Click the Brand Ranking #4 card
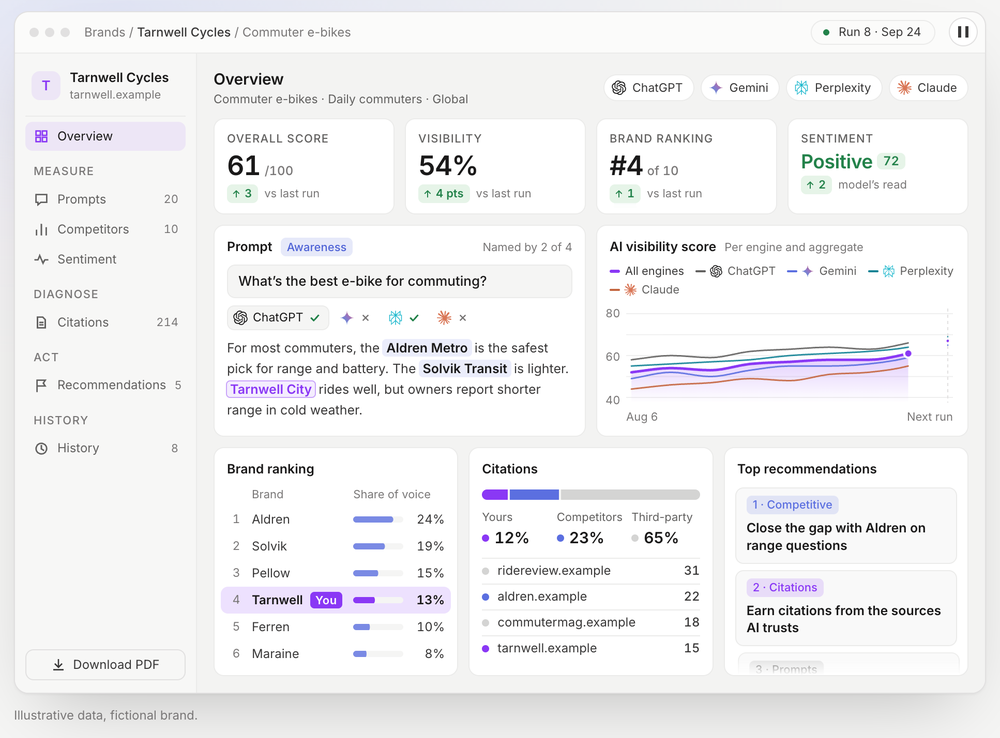Screen dimensions: 1000x738 [x=686, y=166]
